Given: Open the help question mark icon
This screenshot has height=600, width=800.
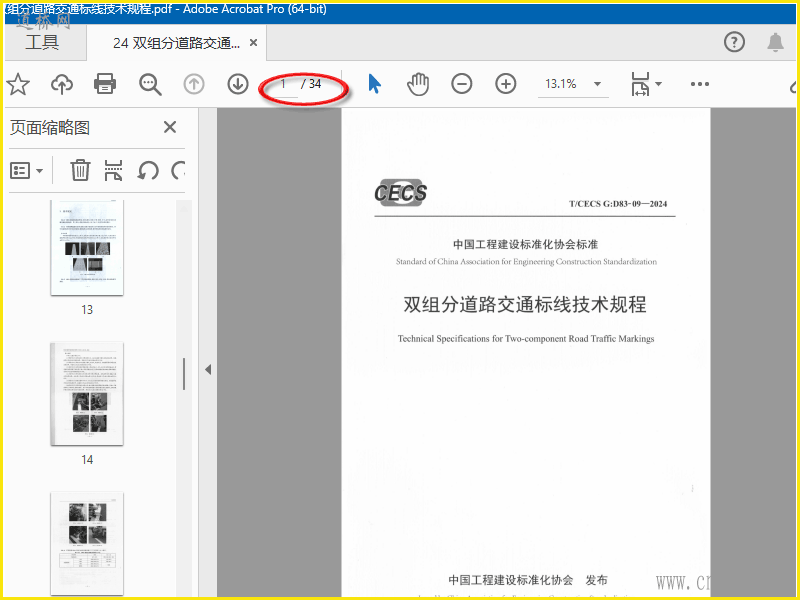Looking at the screenshot, I should click(734, 42).
